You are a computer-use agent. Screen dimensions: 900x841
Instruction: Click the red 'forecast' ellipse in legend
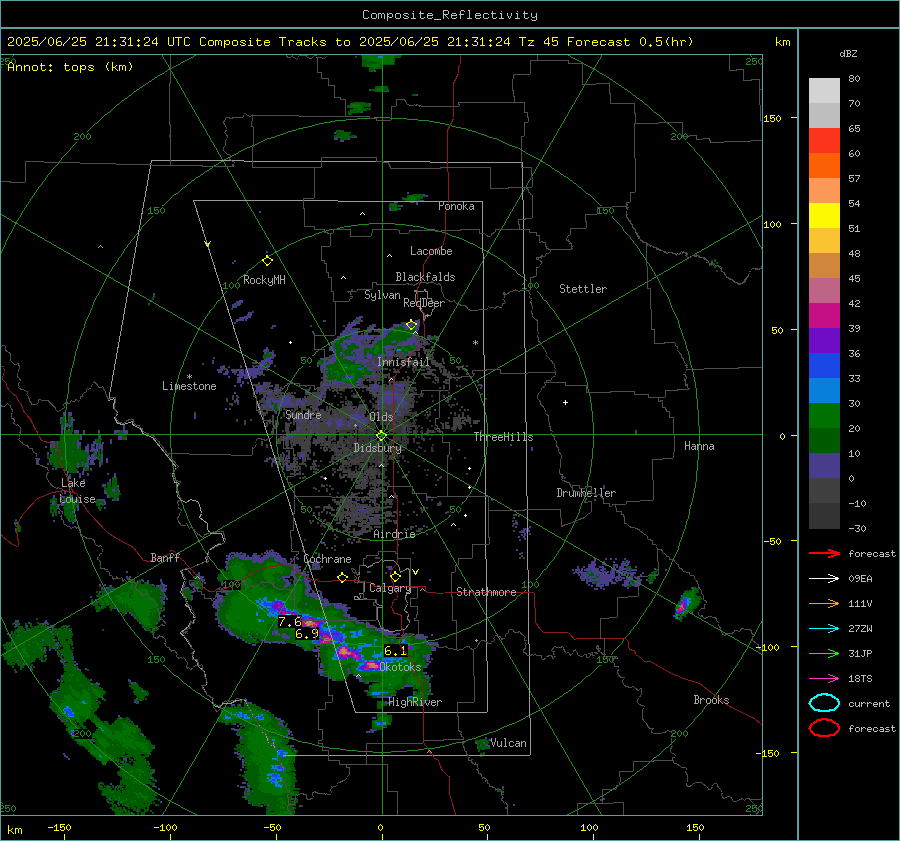point(824,728)
